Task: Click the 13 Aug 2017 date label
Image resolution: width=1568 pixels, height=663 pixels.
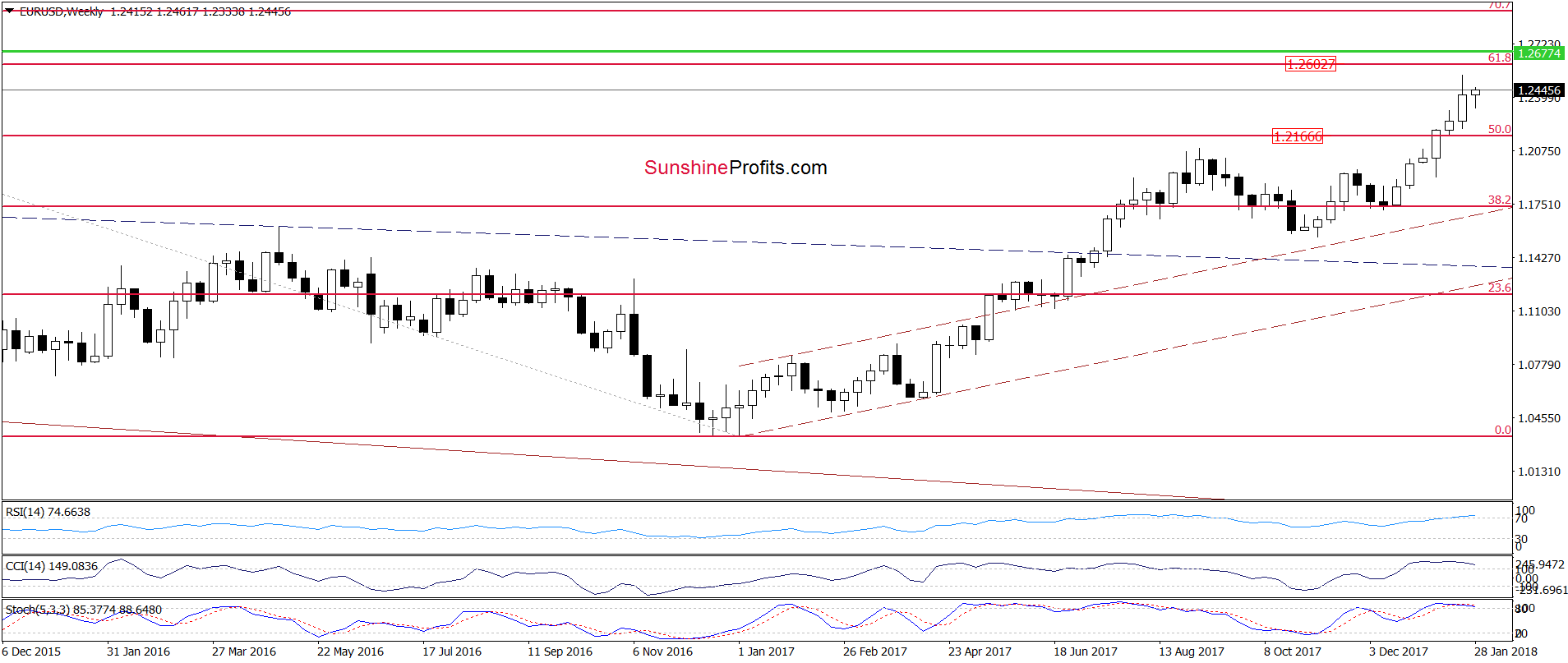Action: click(1191, 651)
